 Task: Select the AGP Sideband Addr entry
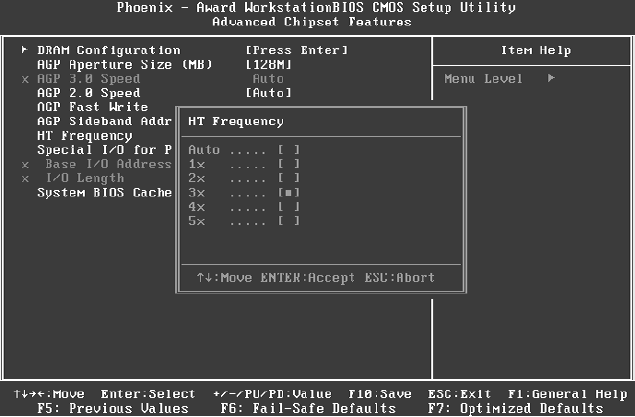pos(104,121)
